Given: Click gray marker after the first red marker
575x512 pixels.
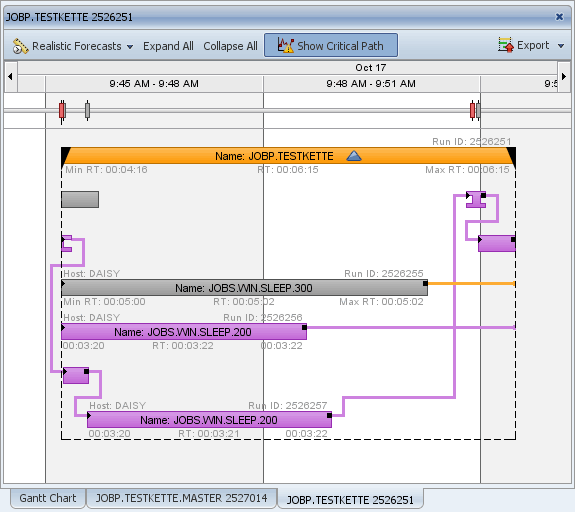Looking at the screenshot, I should [x=87, y=110].
